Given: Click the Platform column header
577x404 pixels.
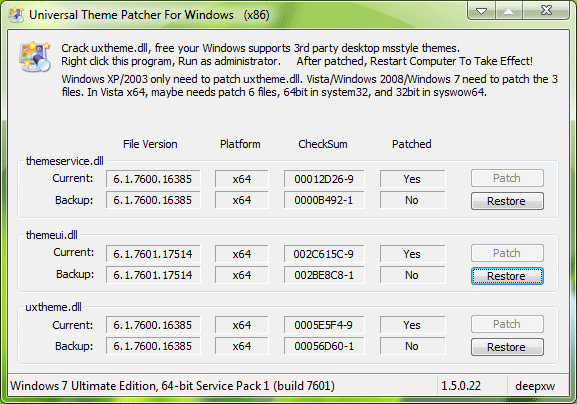Looking at the screenshot, I should (240, 144).
